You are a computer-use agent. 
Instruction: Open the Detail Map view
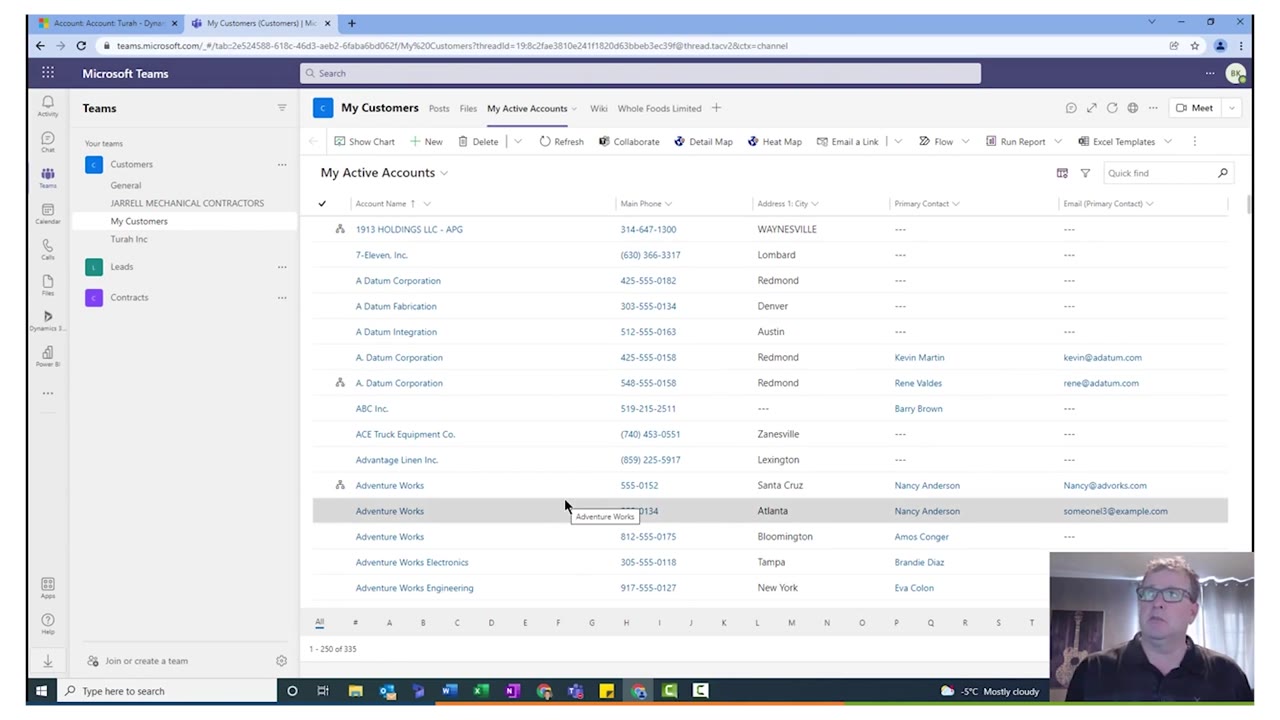point(704,141)
